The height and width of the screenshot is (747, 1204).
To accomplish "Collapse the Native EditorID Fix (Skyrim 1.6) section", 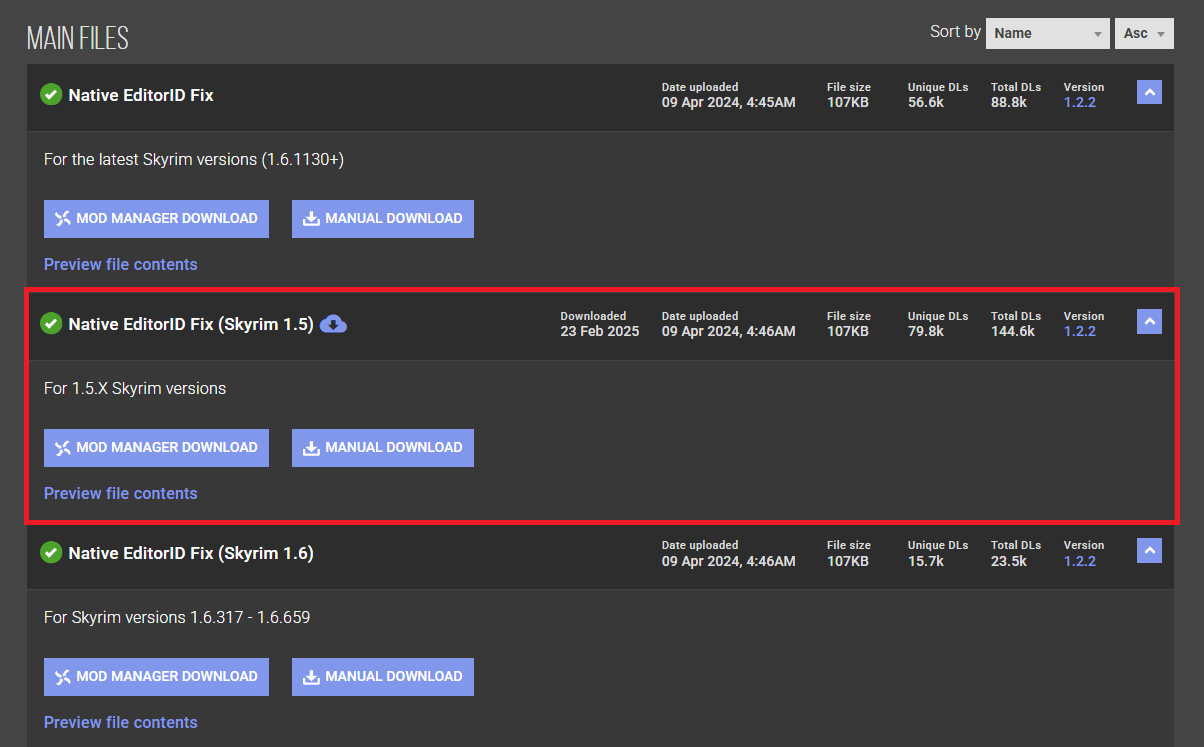I will [1149, 551].
